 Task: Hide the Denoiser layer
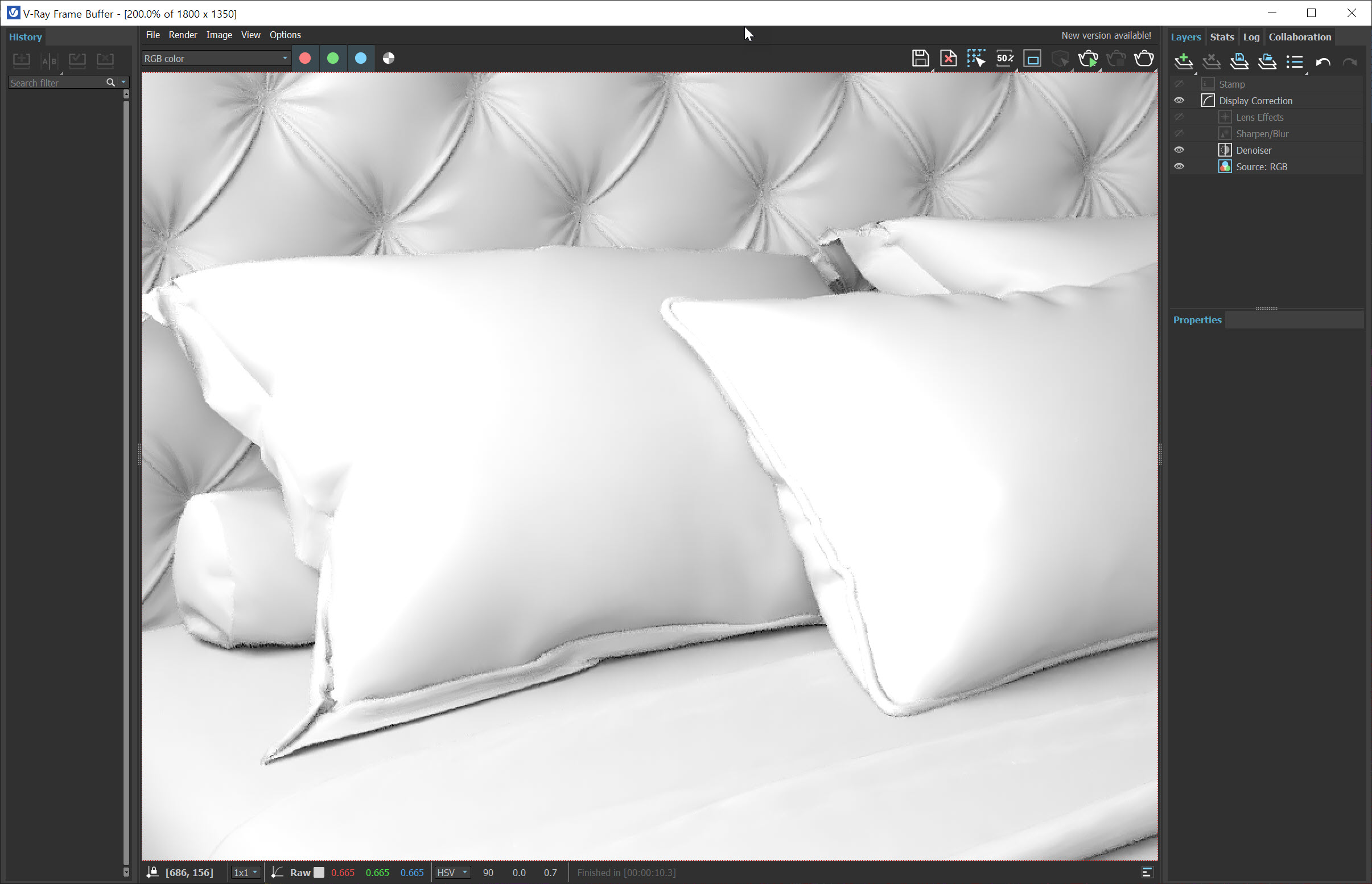point(1179,150)
